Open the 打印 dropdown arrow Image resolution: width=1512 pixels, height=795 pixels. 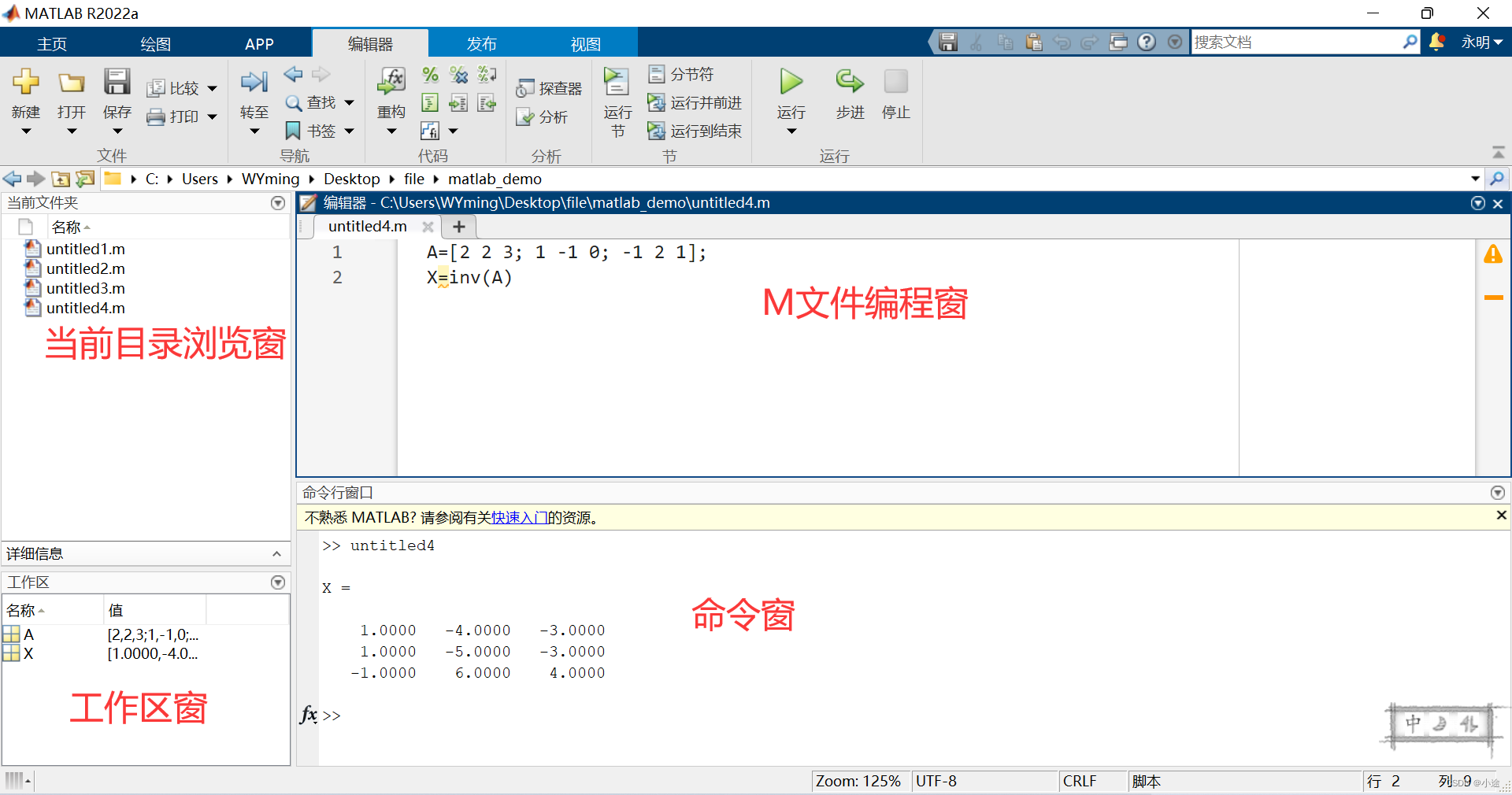click(x=212, y=116)
